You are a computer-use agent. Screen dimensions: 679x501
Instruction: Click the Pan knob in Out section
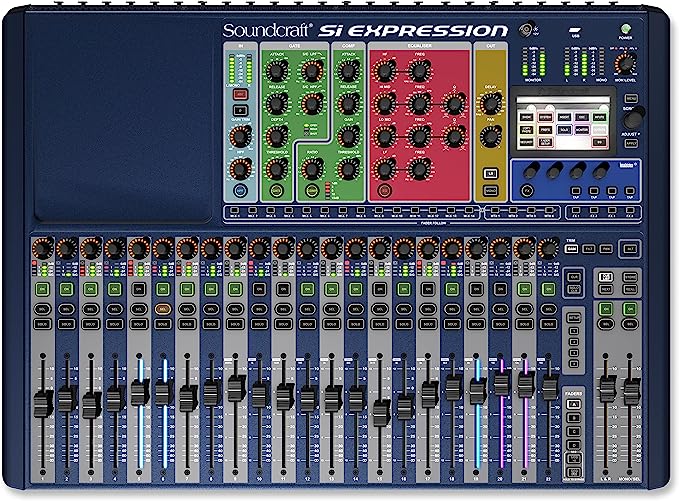(x=489, y=136)
